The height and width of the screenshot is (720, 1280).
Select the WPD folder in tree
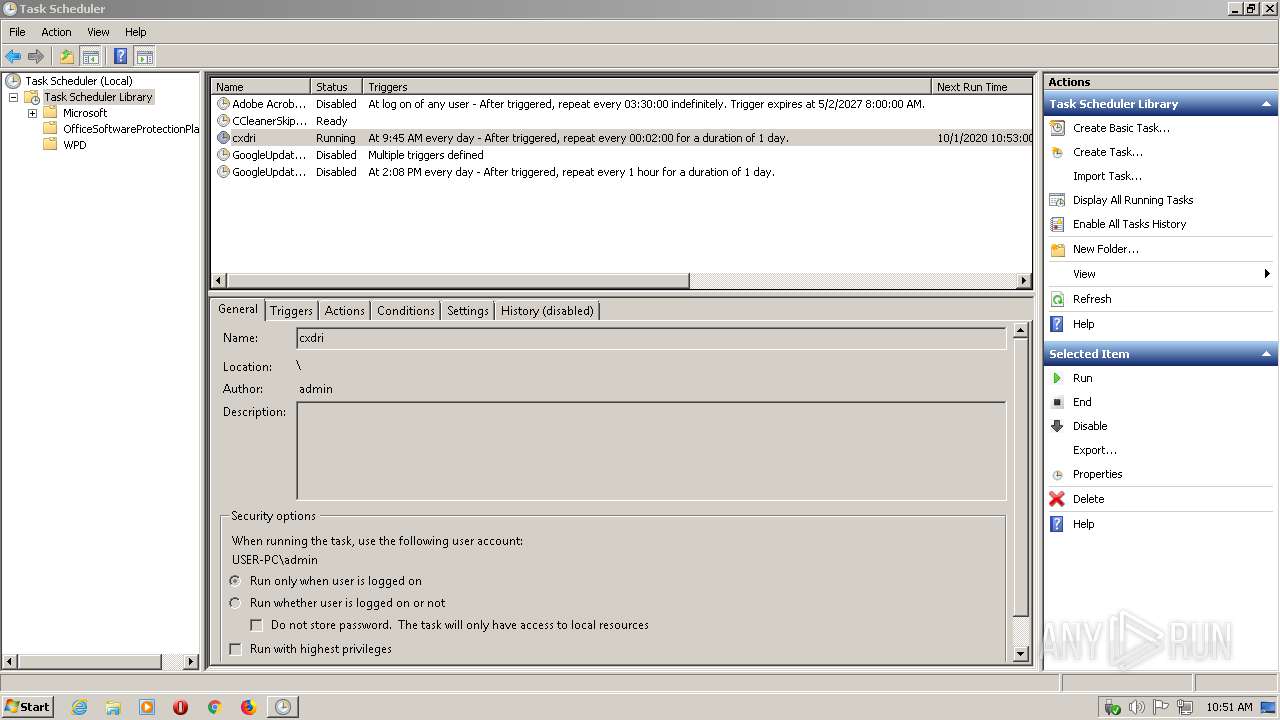coord(74,145)
